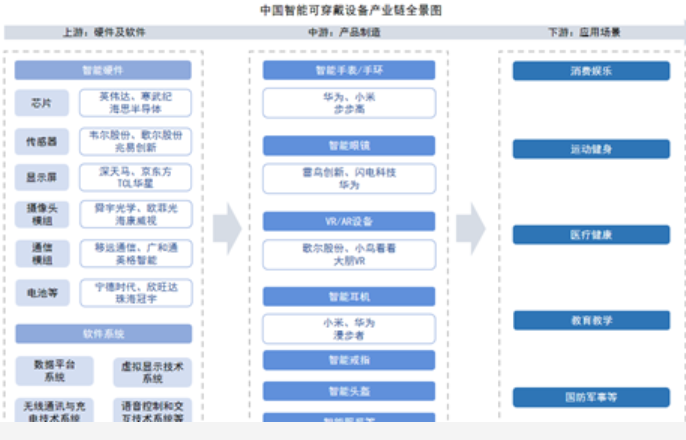This screenshot has height=440, width=686.
Task: Click the 智能眼镜 category bar
Action: (x=349, y=146)
